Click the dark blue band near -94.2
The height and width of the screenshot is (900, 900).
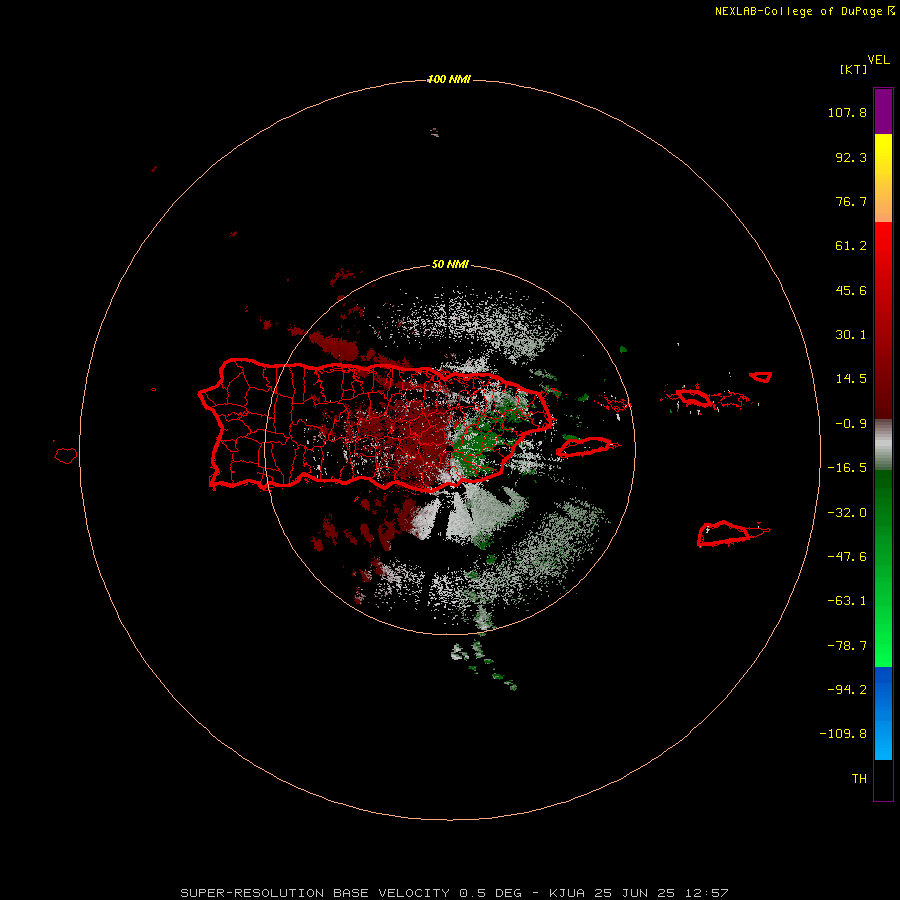[x=883, y=689]
